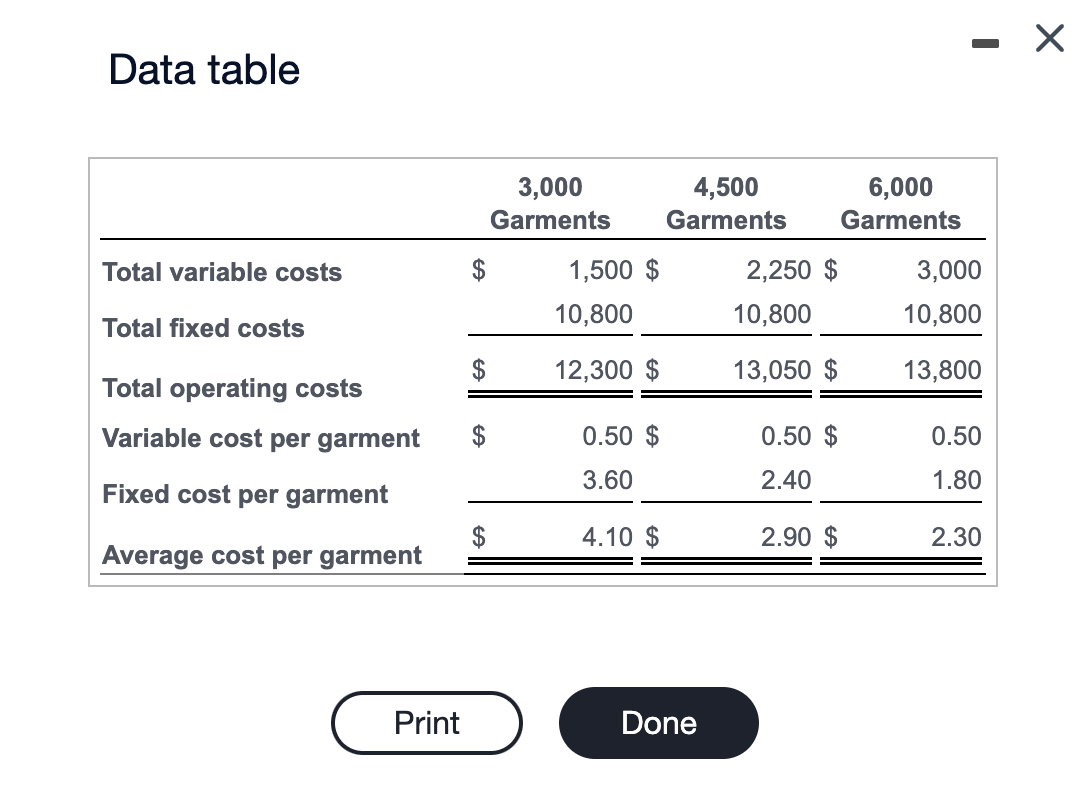The width and height of the screenshot is (1092, 800).
Task: Click the Average cost per garment label
Action: pos(262,555)
